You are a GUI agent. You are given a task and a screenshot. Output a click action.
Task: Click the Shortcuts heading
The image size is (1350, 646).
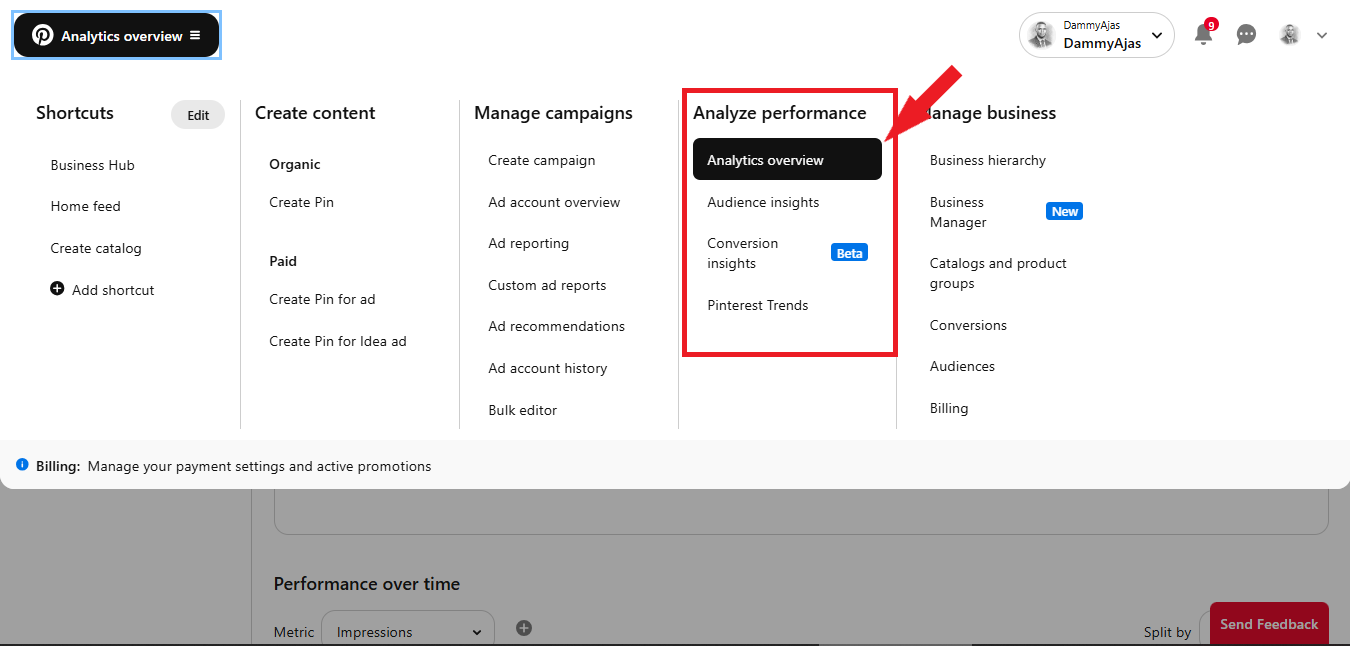(75, 113)
